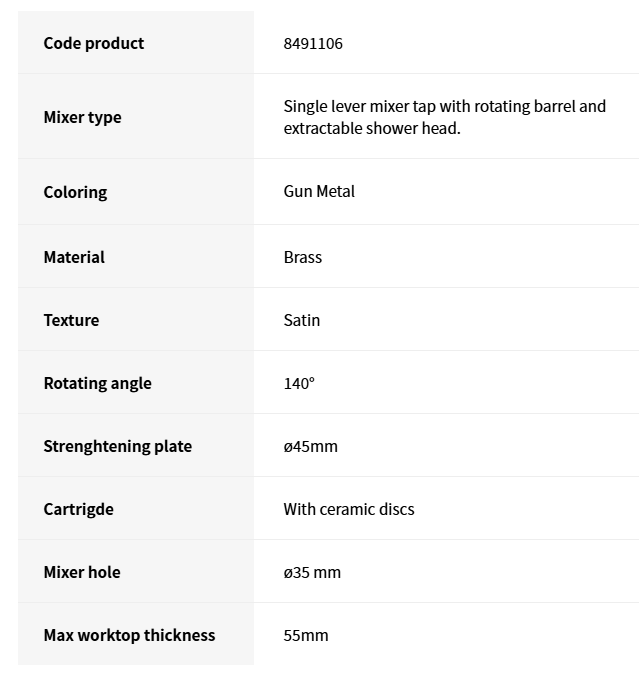Click the "Mixer type" row label
The width and height of the screenshot is (639, 675).
coord(82,117)
